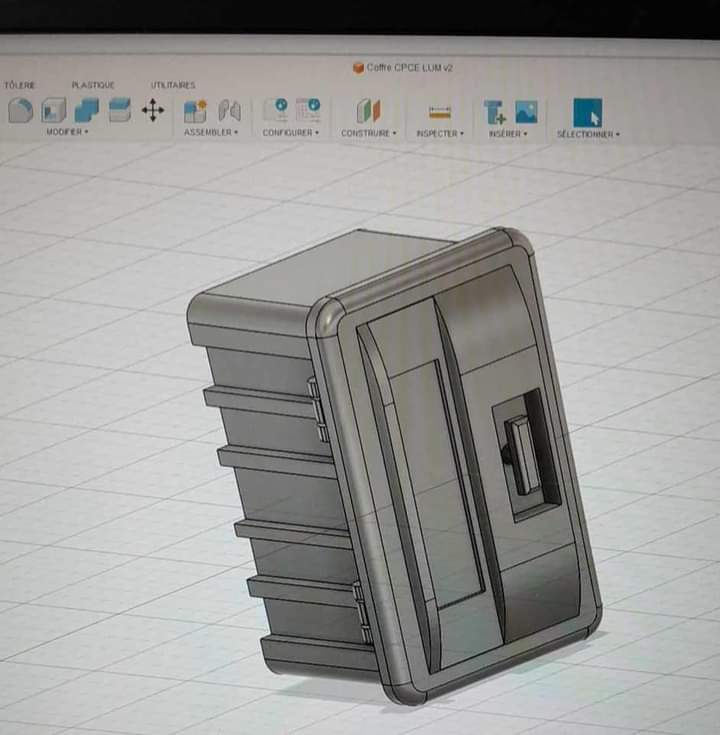Click the first Configurer icon
Viewport: 720px width, 735px height.
click(276, 110)
